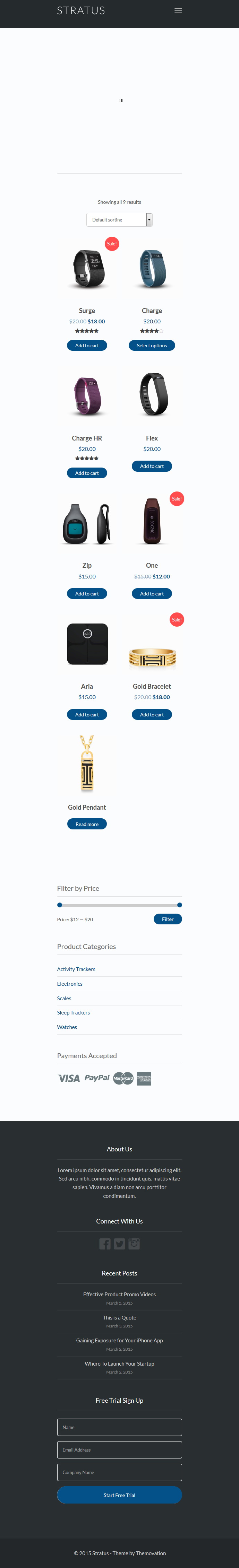Click Read more for Gold Pendant
Image resolution: width=239 pixels, height=1568 pixels.
pyautogui.click(x=87, y=824)
